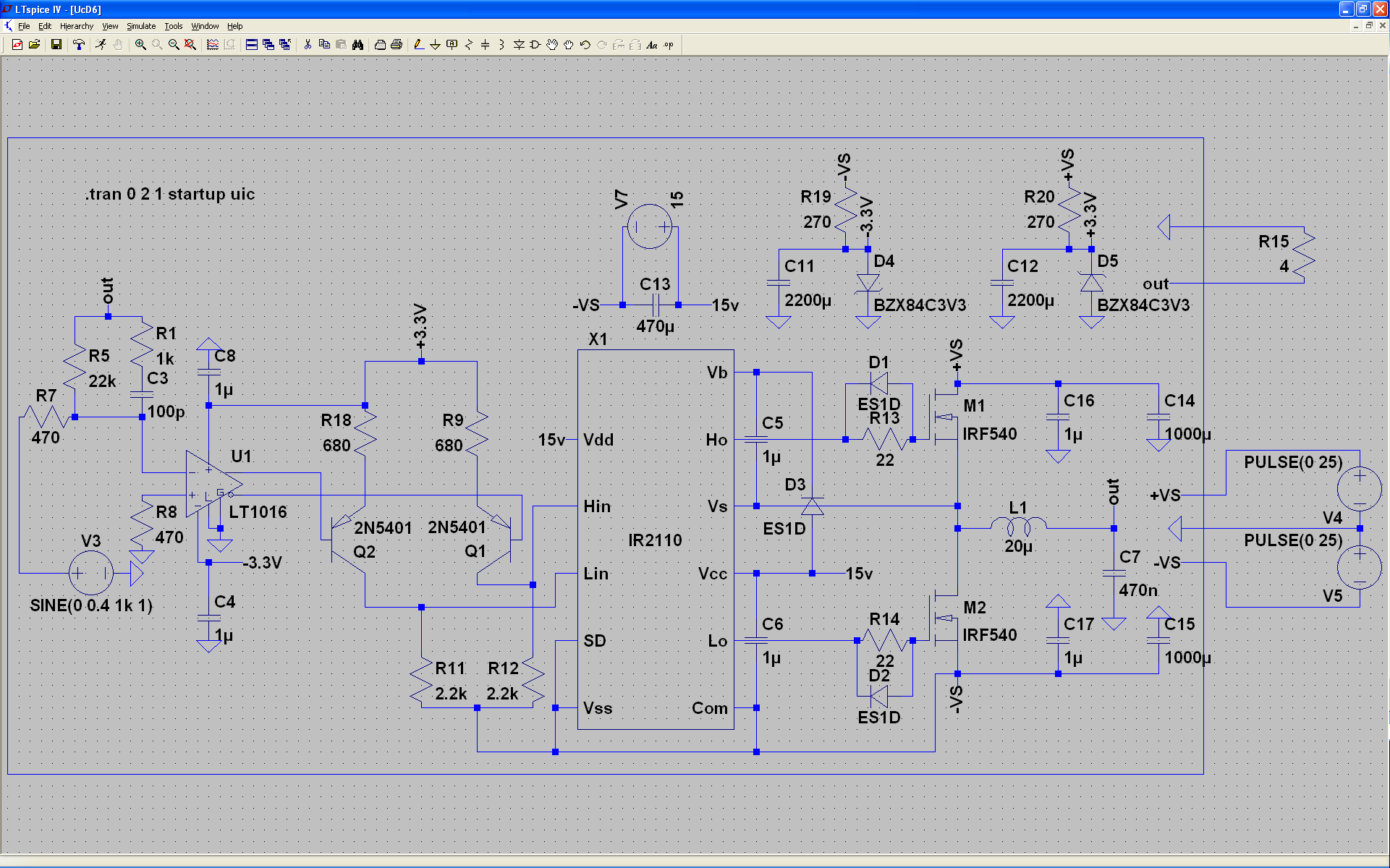Open Find with the binoculars icon

click(x=357, y=45)
